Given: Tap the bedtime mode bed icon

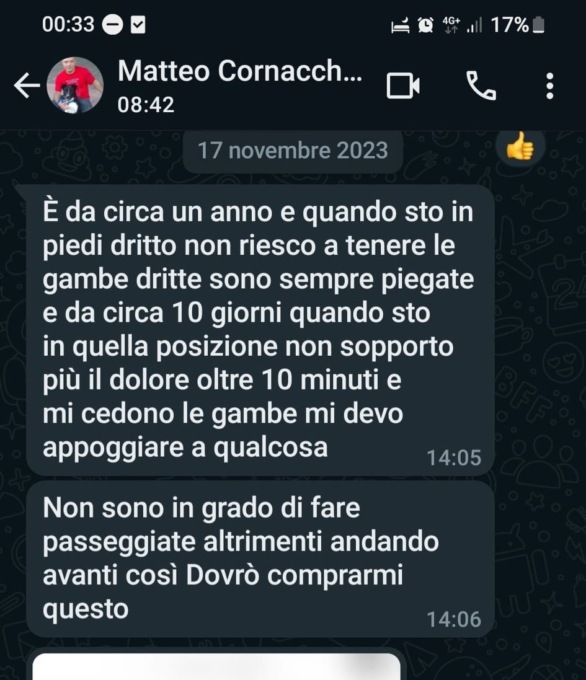Looking at the screenshot, I should (x=400, y=25).
